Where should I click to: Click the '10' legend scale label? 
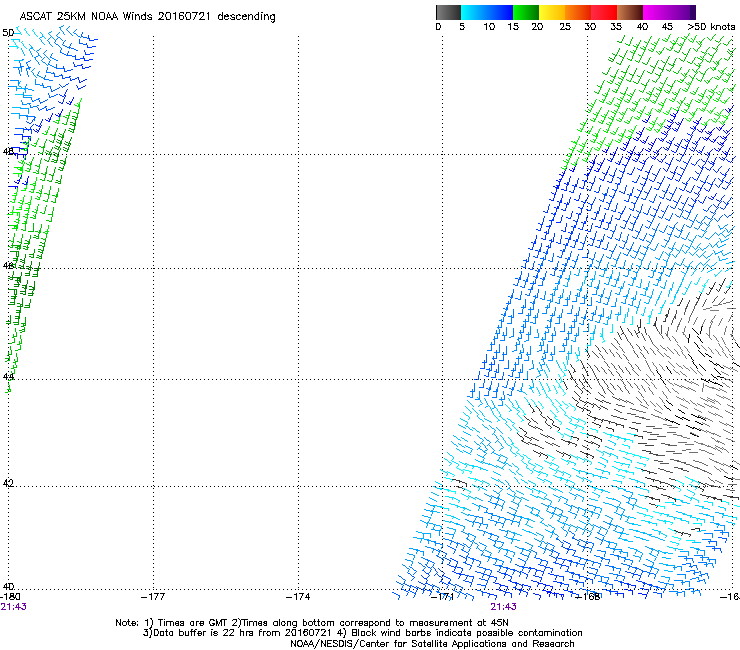click(x=489, y=27)
